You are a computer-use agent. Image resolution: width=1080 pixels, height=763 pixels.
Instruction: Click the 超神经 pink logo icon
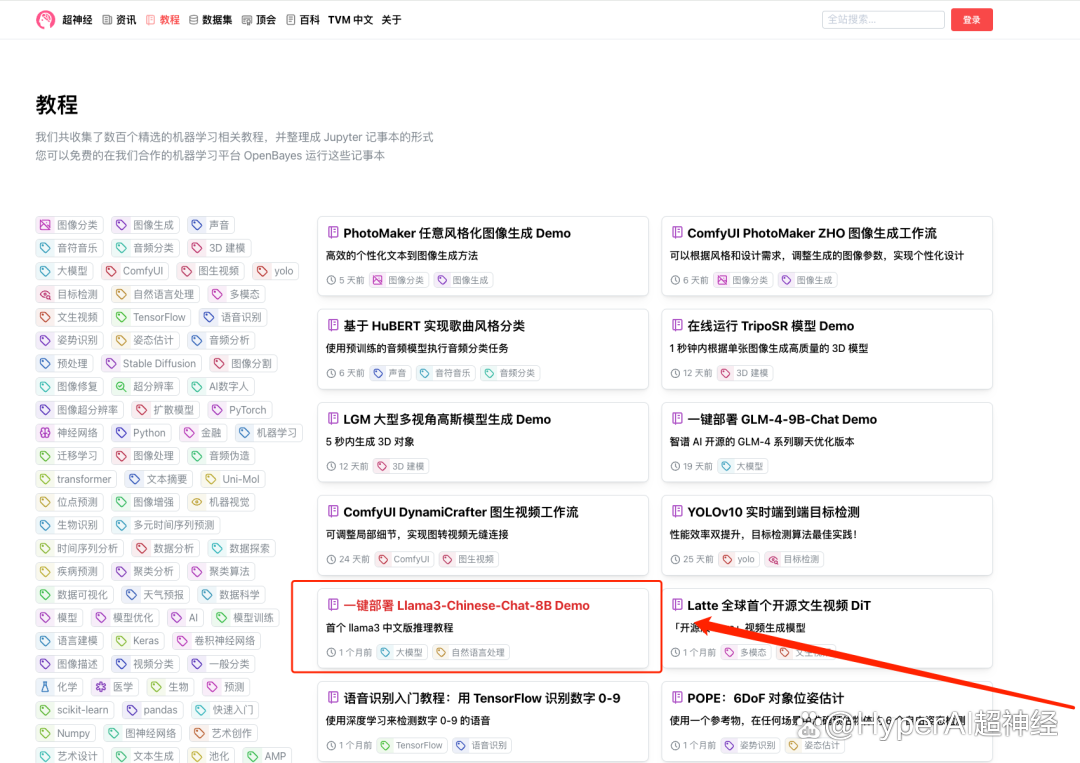(45, 19)
